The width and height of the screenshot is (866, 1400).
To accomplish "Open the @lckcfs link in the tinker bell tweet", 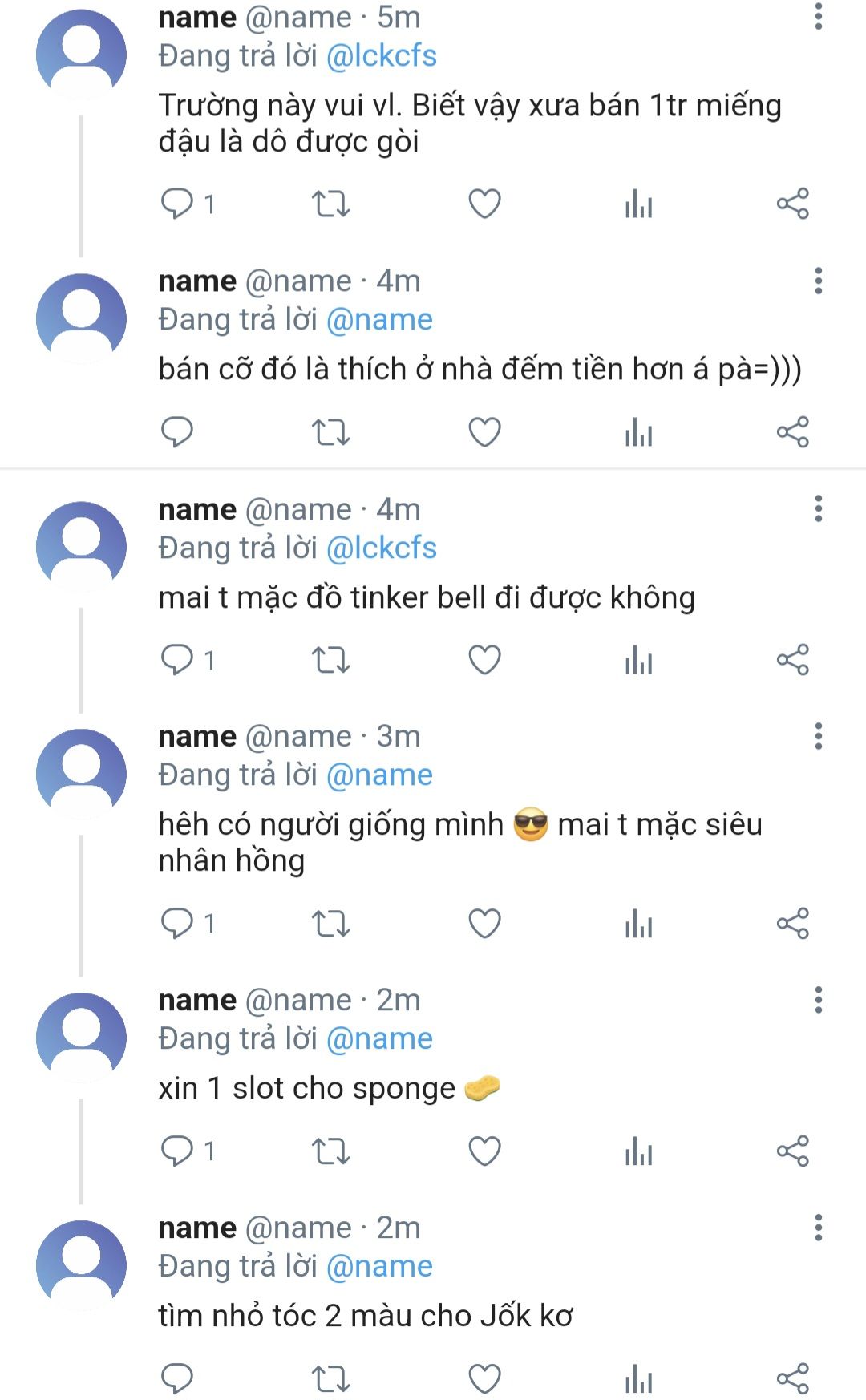I will pyautogui.click(x=381, y=548).
